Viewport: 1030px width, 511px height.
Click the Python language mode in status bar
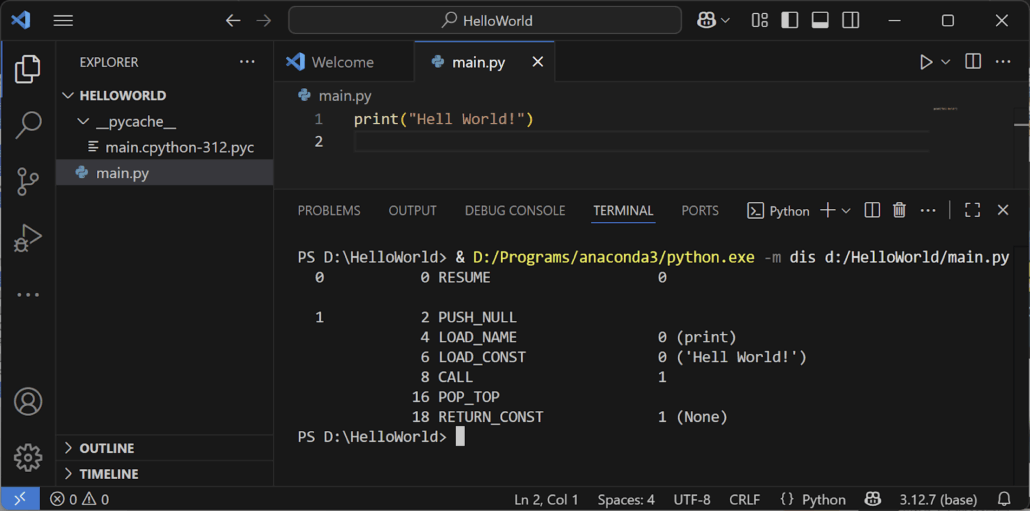pos(812,499)
